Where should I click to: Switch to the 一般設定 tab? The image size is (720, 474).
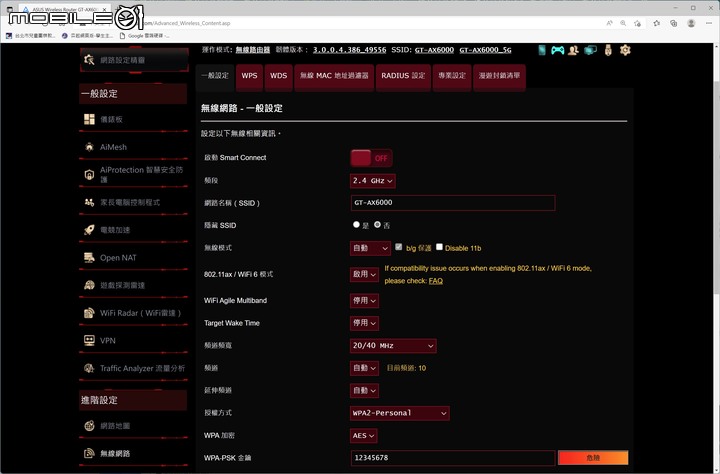pos(215,76)
